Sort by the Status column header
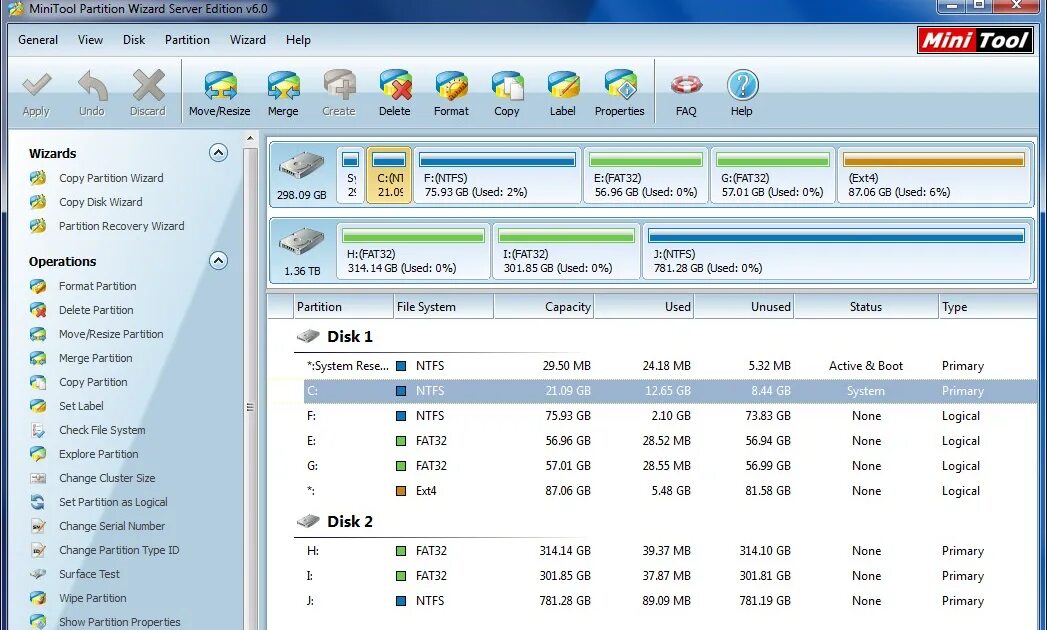Viewport: 1047px width, 630px height. click(x=866, y=307)
